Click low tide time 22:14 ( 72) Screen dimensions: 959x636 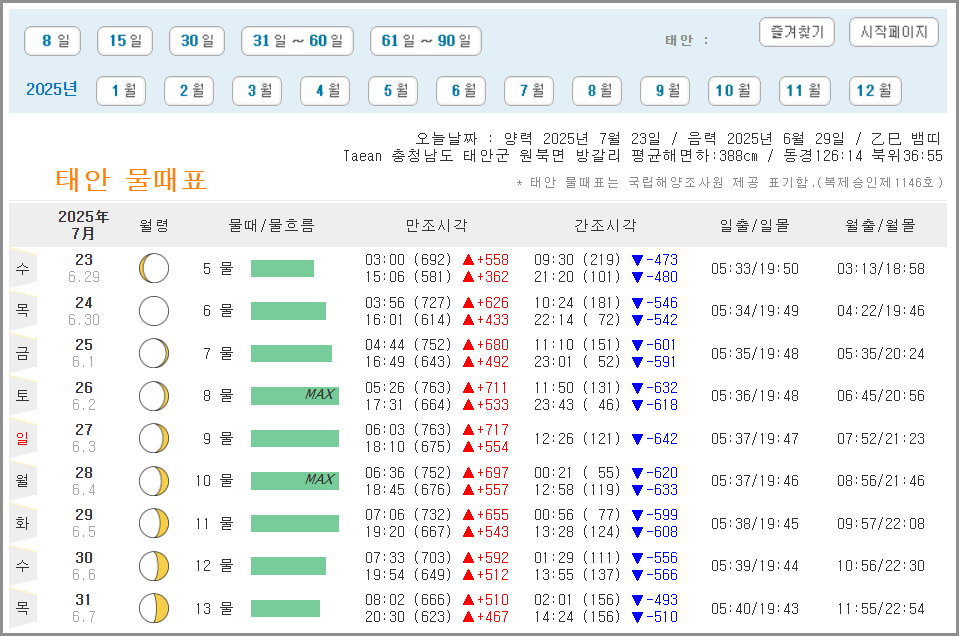577,320
